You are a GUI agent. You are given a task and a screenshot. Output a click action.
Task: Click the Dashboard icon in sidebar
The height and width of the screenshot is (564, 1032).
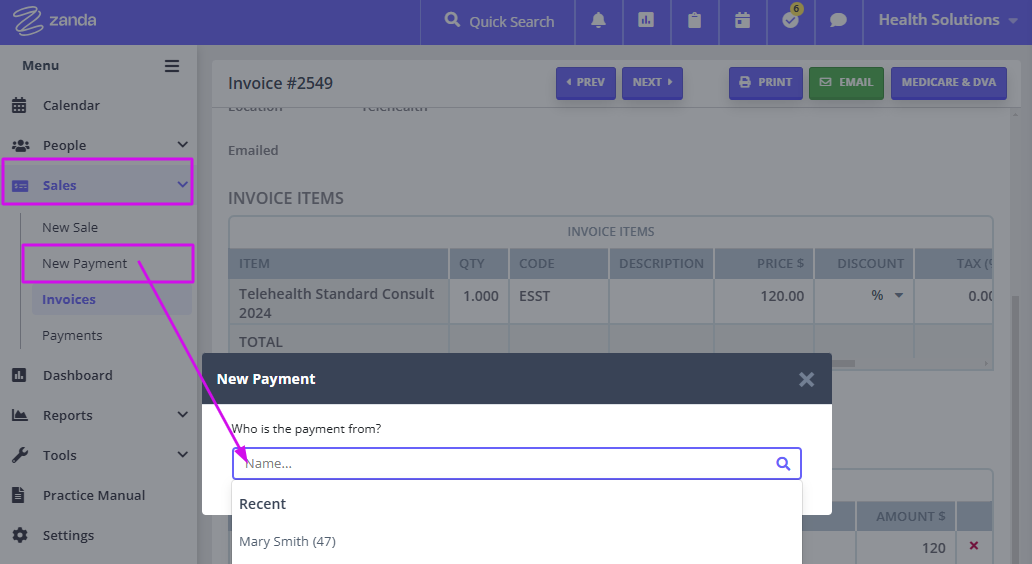(x=19, y=375)
